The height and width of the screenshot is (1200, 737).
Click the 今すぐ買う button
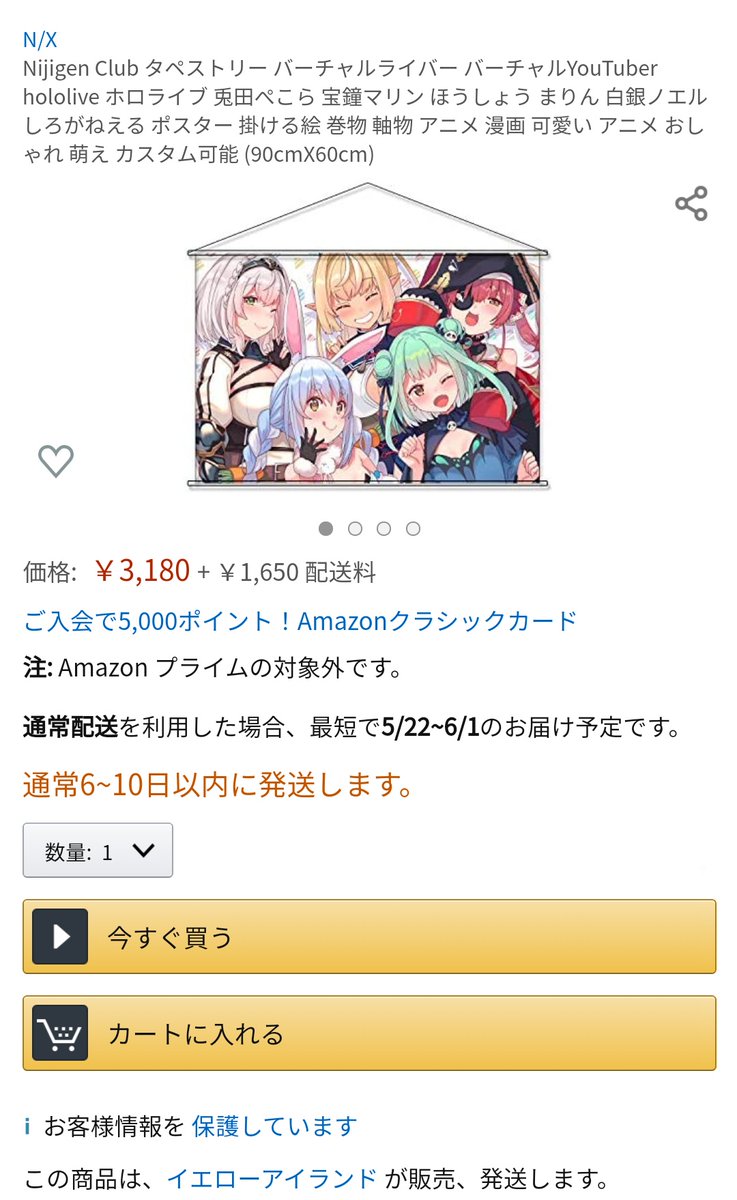(x=369, y=937)
